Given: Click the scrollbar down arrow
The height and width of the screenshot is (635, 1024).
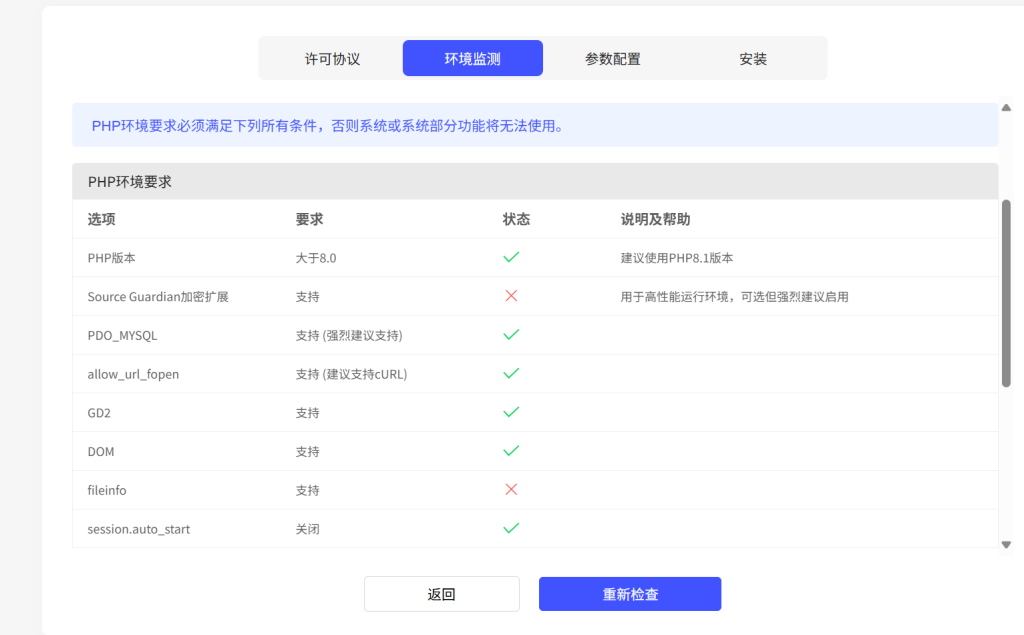Looking at the screenshot, I should tap(1006, 544).
